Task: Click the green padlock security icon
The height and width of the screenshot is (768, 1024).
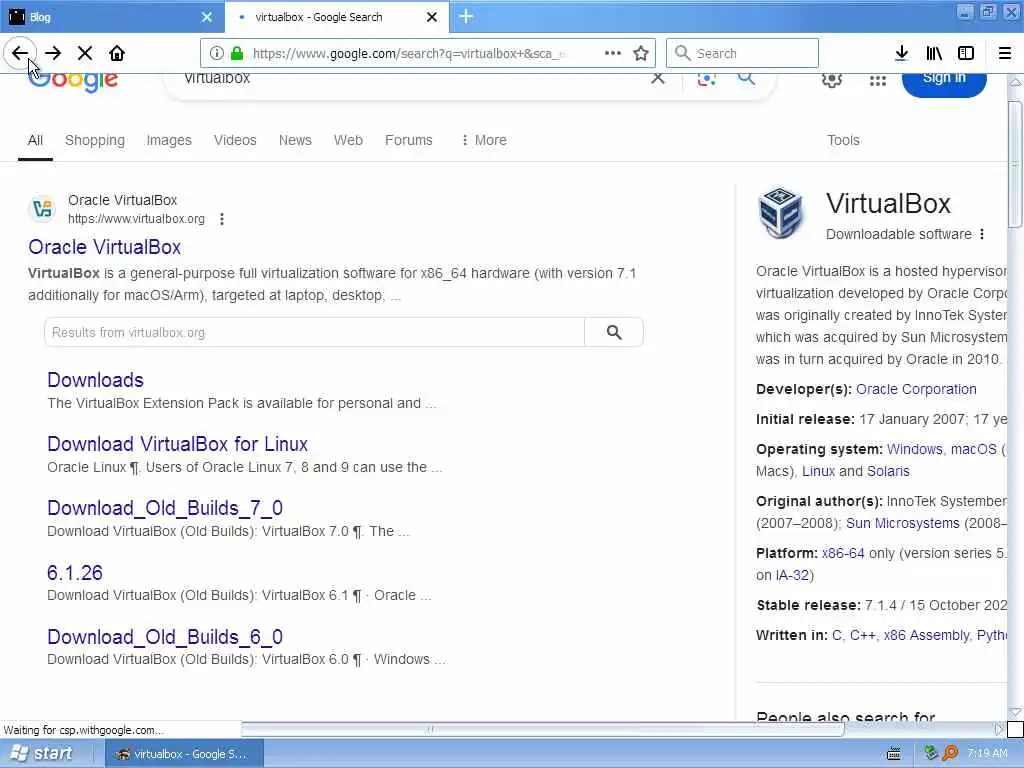Action: [x=237, y=53]
